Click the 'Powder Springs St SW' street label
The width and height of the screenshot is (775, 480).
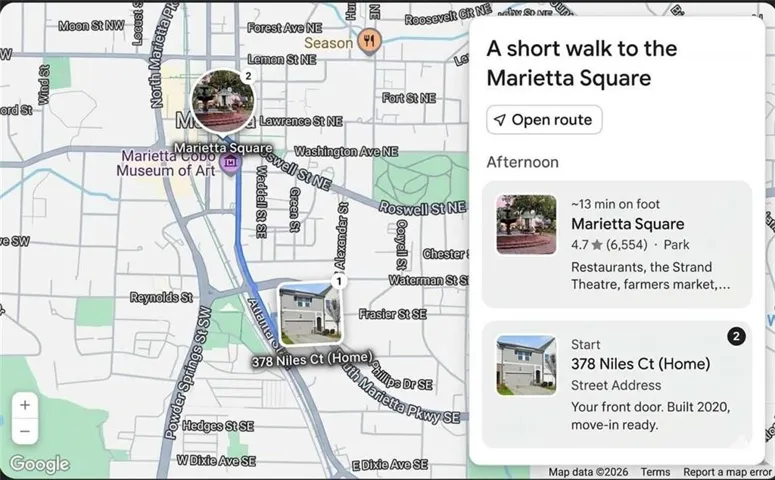(x=187, y=374)
